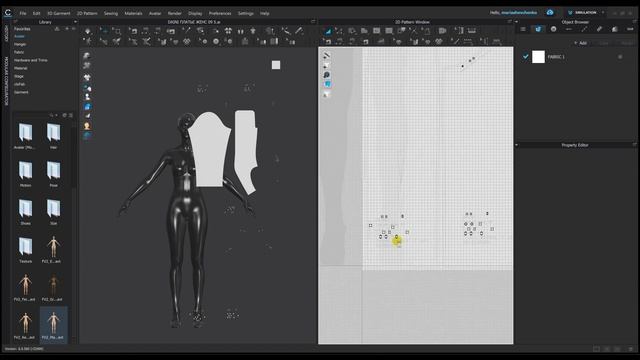This screenshot has width=640, height=360.
Task: Open the Topstitch icon tab in Object Browser
Action: click(584, 29)
